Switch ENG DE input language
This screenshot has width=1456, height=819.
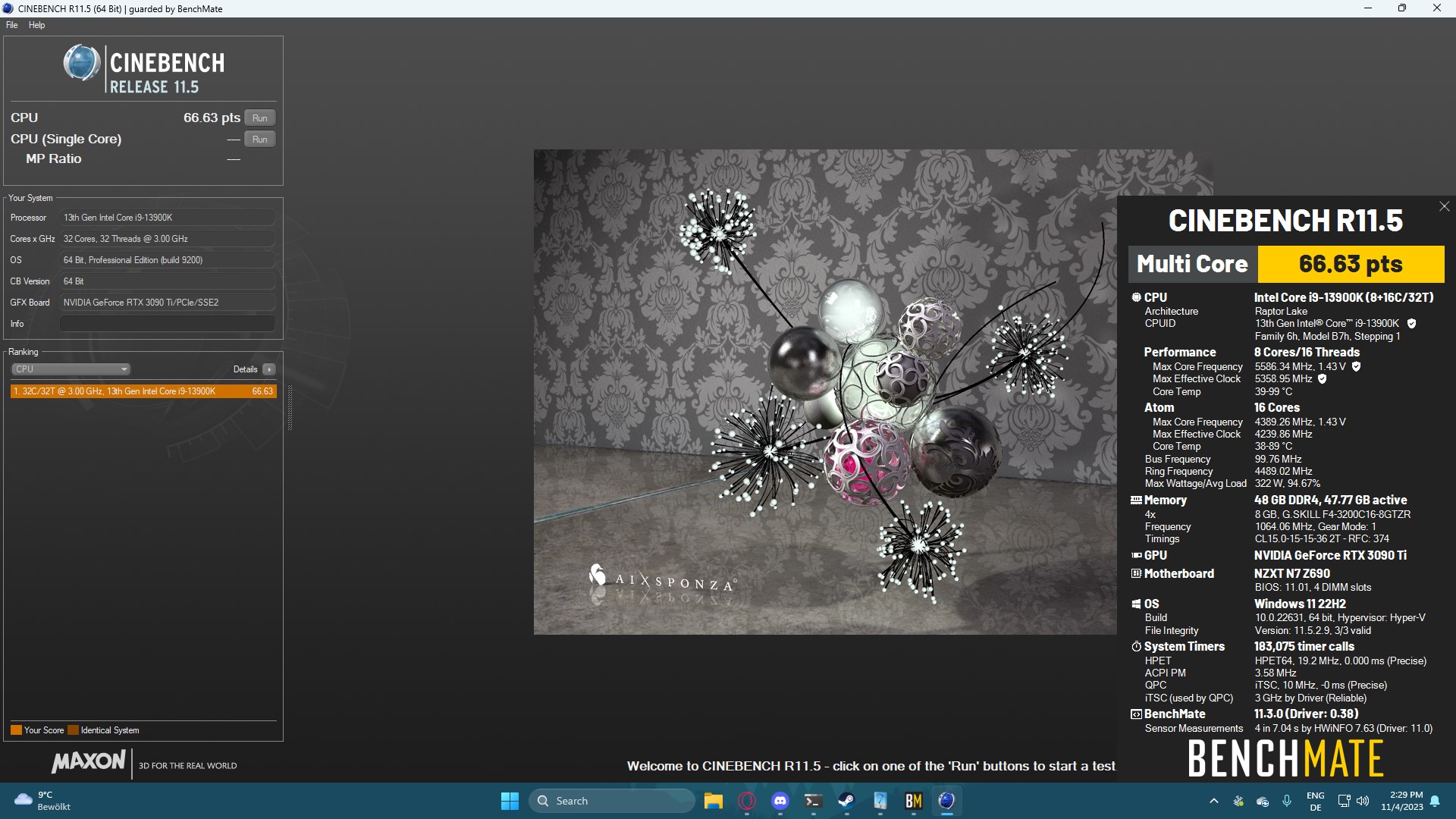click(x=1316, y=801)
